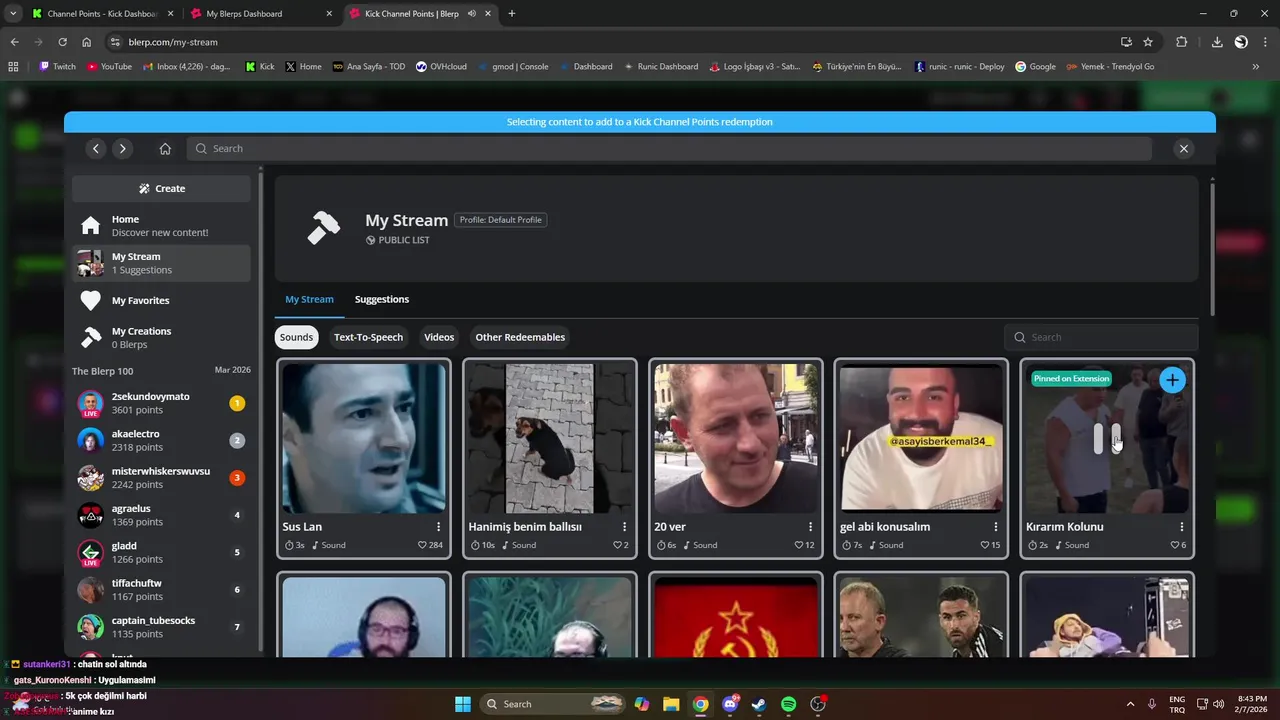1280x720 pixels.
Task: Open captain_tubesocks leaderboard entry
Action: pyautogui.click(x=161, y=627)
